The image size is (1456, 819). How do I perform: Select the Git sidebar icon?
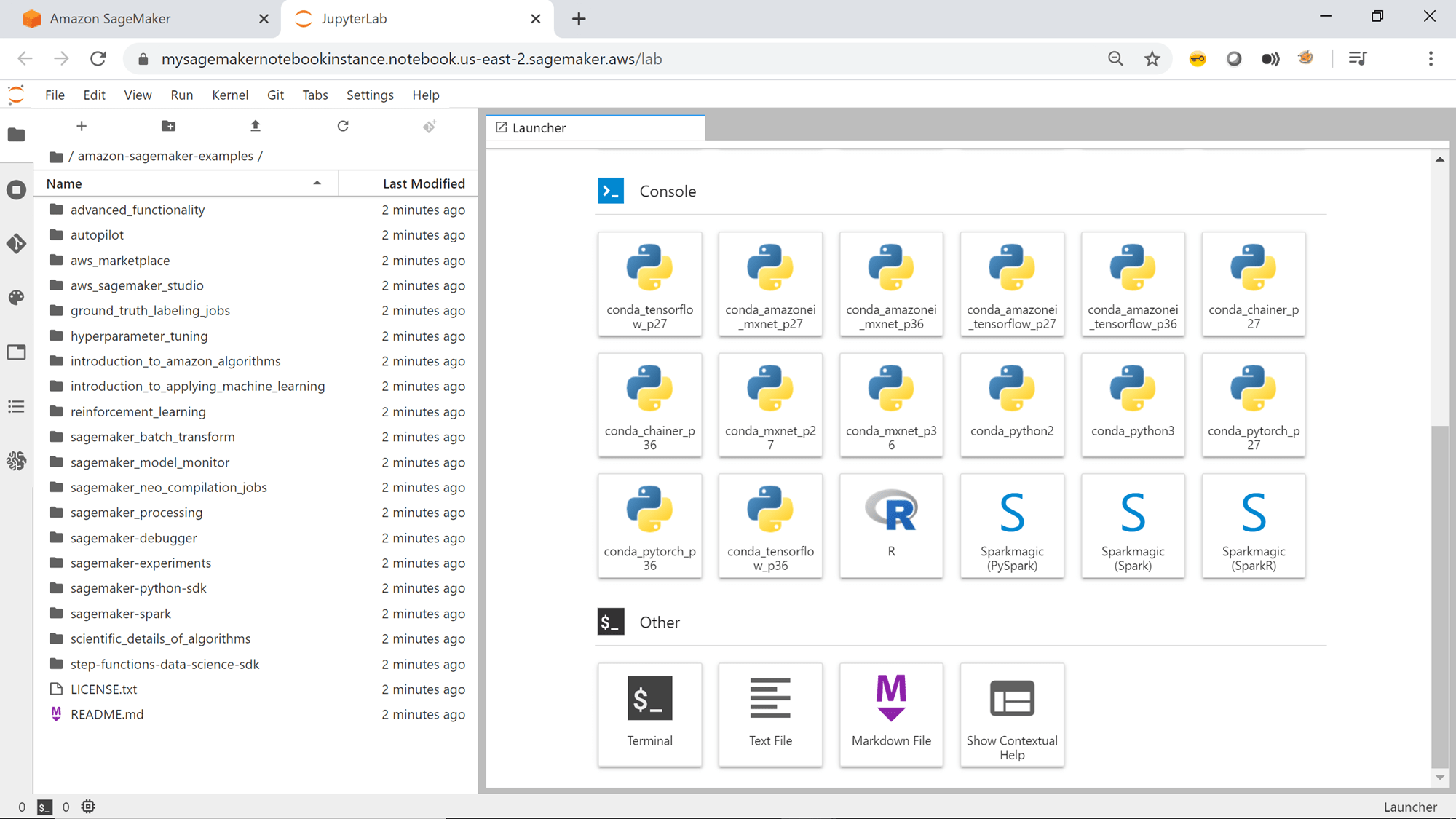tap(16, 244)
